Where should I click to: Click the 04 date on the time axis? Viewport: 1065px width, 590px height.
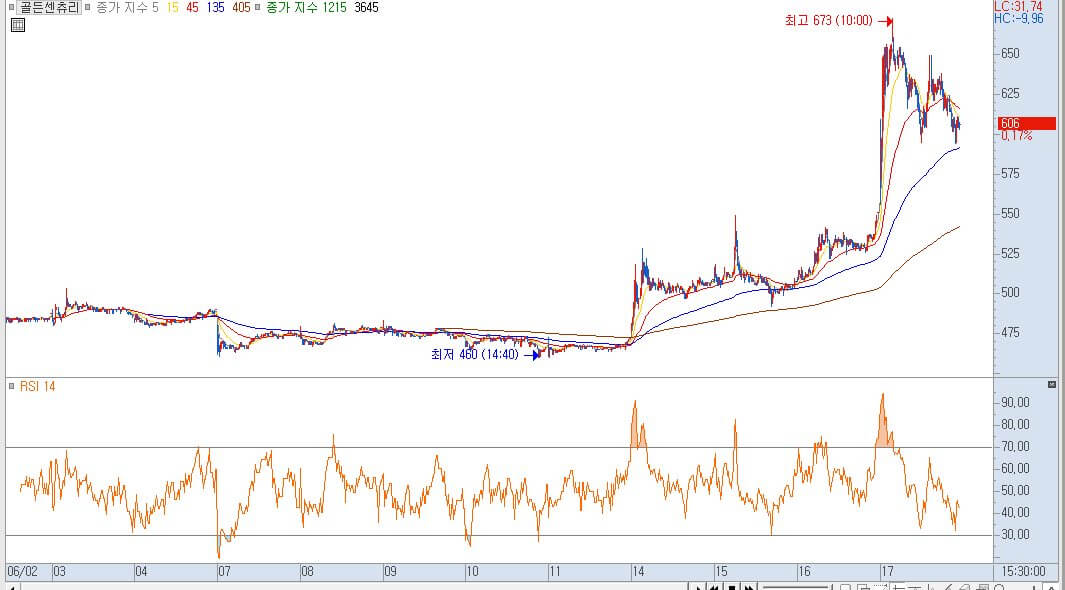point(141,572)
